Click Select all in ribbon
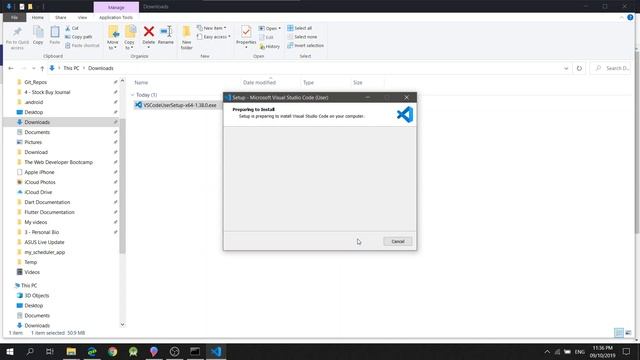The height and width of the screenshot is (360, 640). point(300,28)
